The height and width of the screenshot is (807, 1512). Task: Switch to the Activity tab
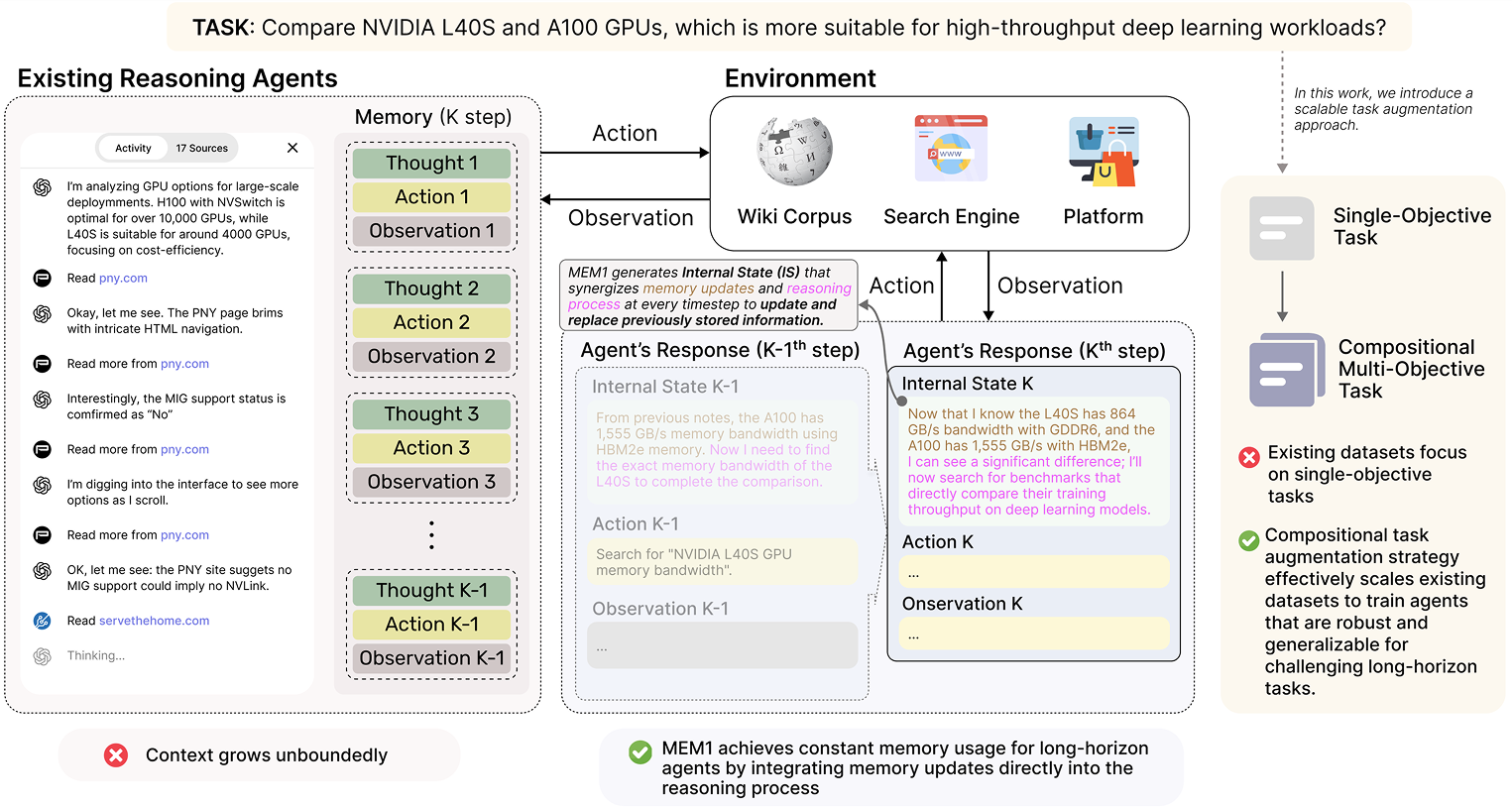click(x=133, y=149)
